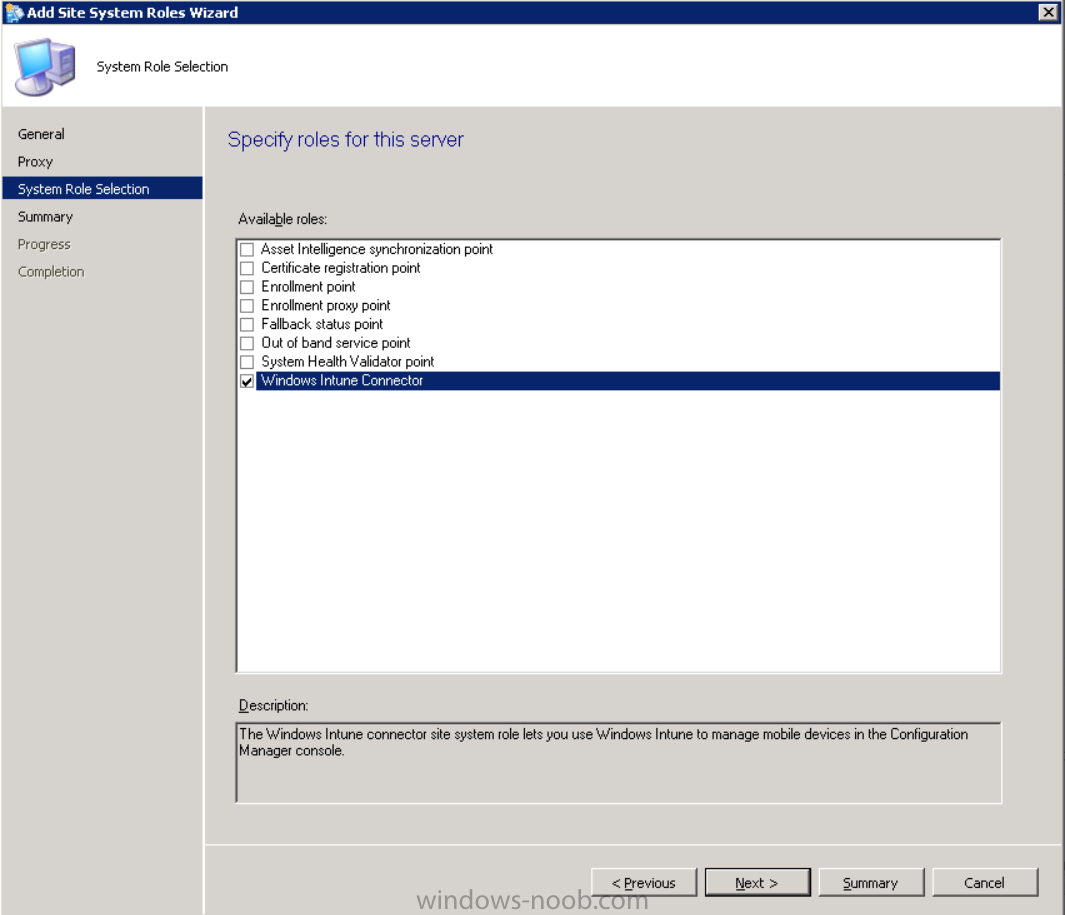Open the Proxy wizard step
This screenshot has height=915, width=1065.
coord(35,162)
